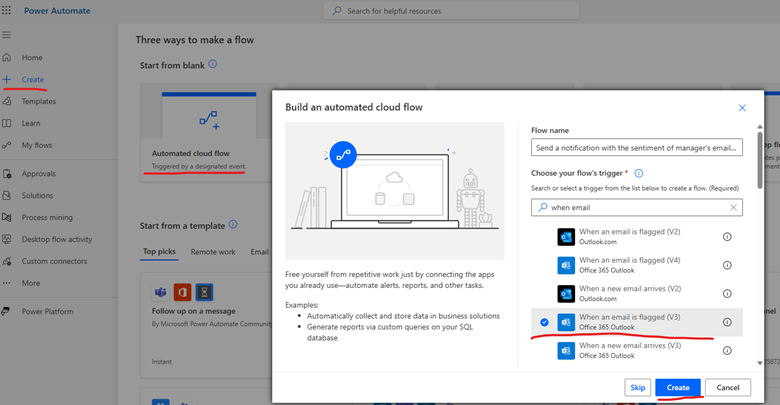Click info icon next to 'Start from blank'
Image resolution: width=780 pixels, height=405 pixels.
pos(212,64)
